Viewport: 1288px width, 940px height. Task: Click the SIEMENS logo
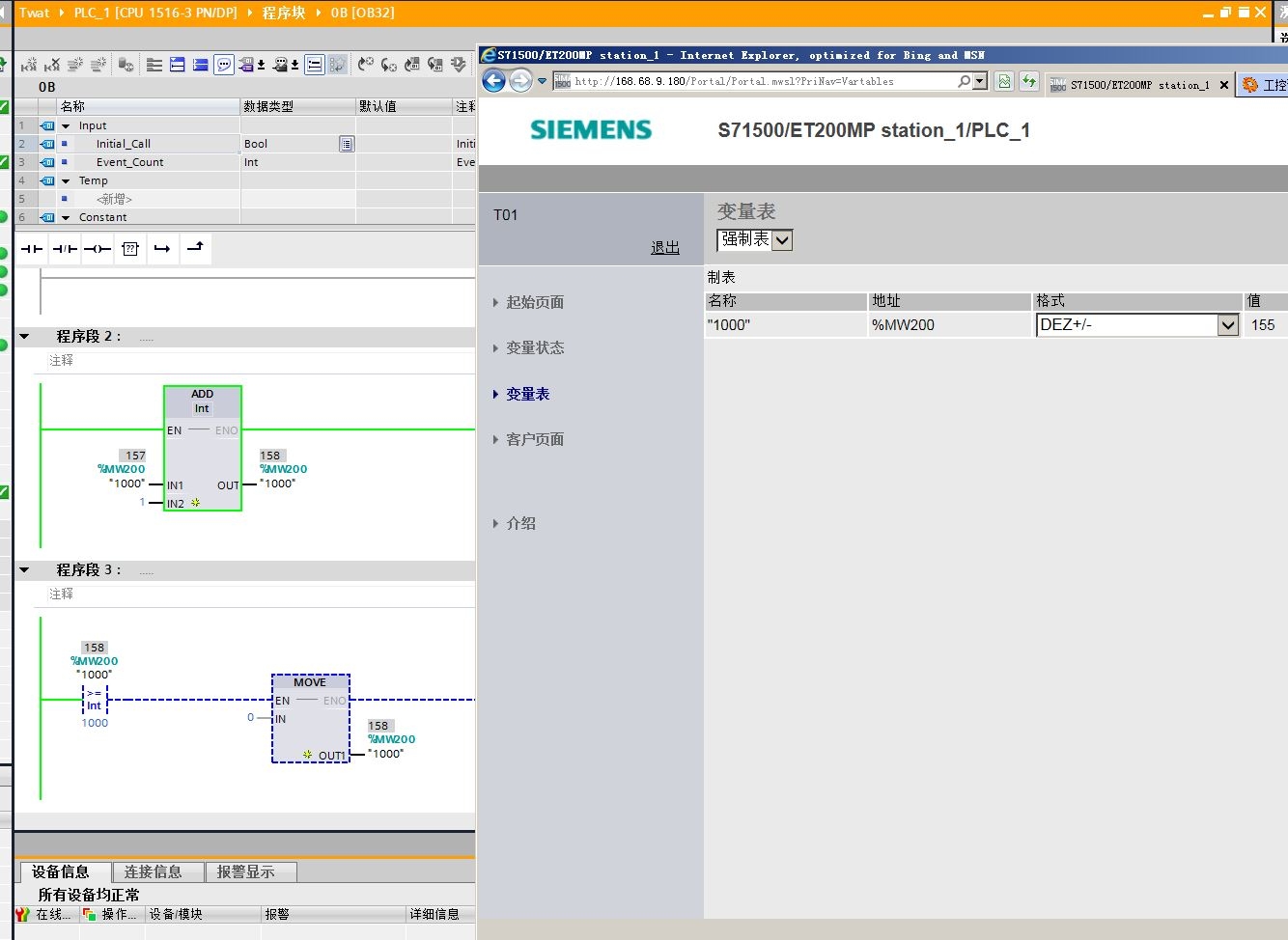[591, 130]
